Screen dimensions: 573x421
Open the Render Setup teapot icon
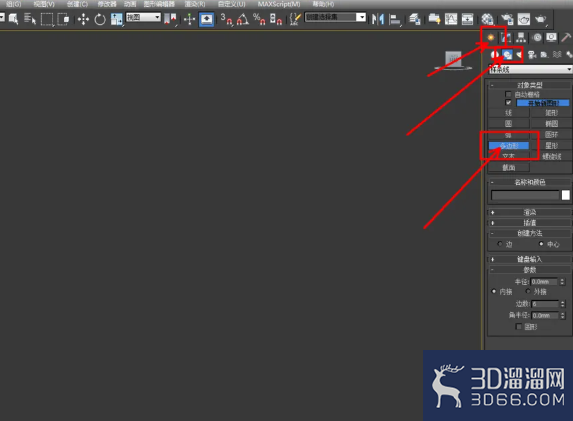[x=507, y=19]
